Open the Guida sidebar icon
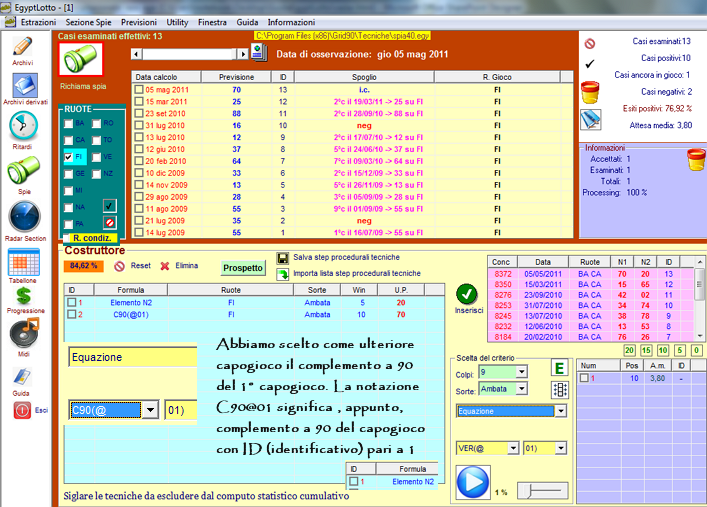707x507 pixels. (21, 377)
